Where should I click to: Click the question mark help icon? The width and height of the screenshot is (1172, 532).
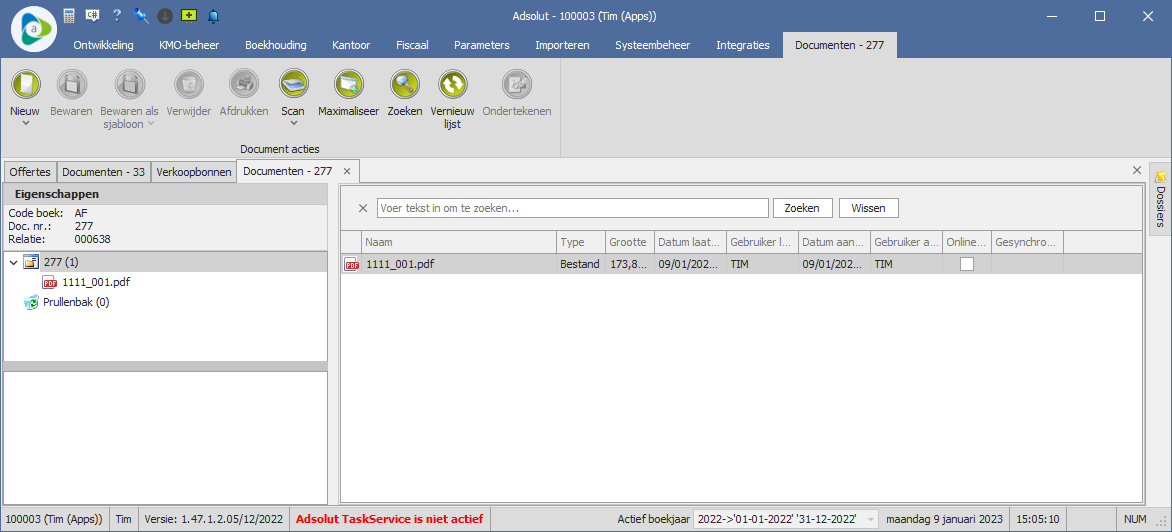(117, 16)
